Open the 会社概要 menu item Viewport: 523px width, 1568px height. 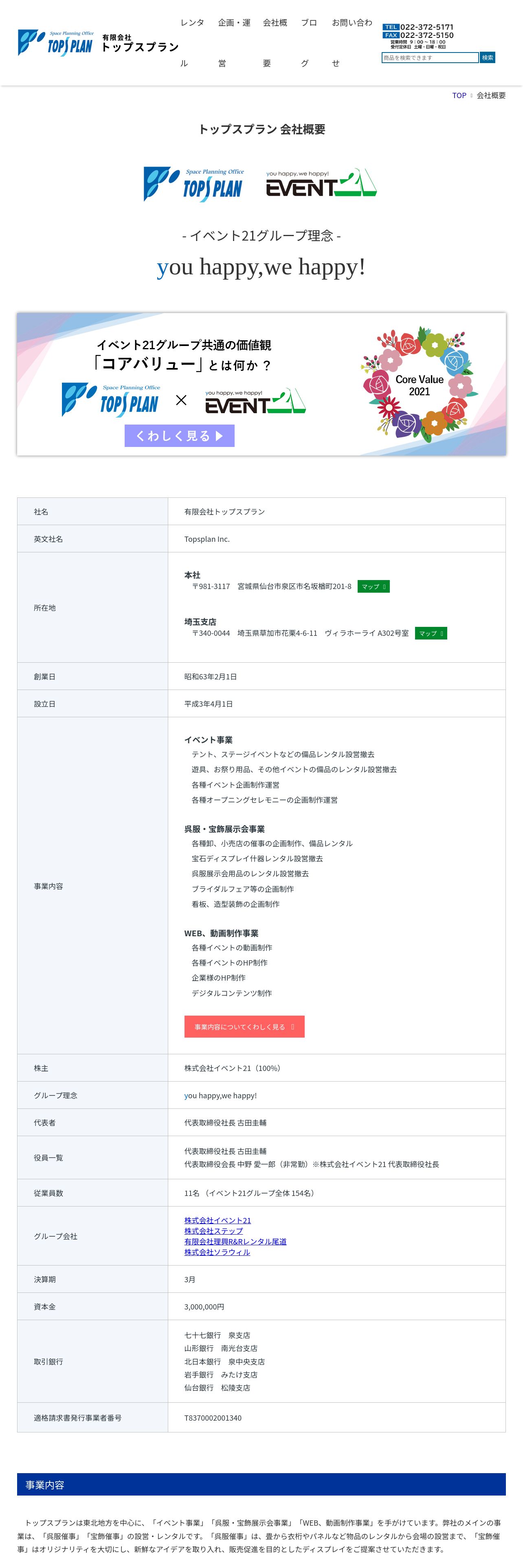[275, 43]
